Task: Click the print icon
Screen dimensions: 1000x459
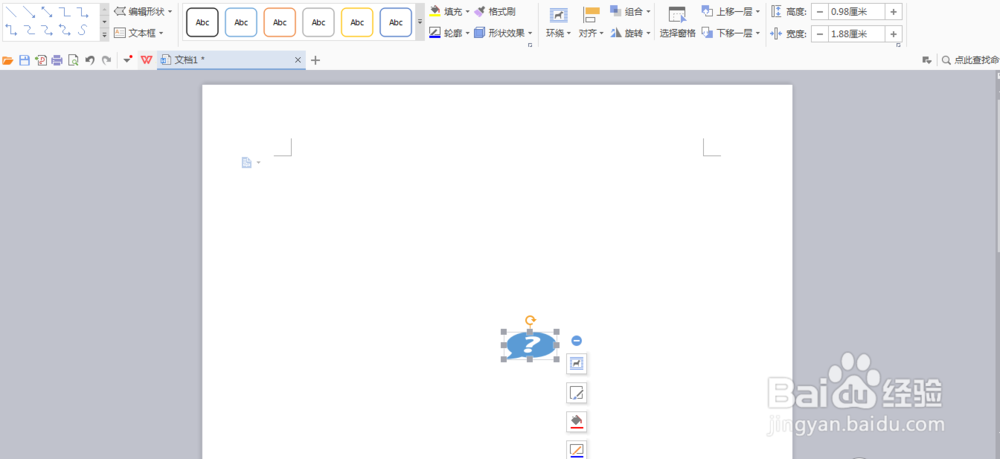Action: click(57, 61)
